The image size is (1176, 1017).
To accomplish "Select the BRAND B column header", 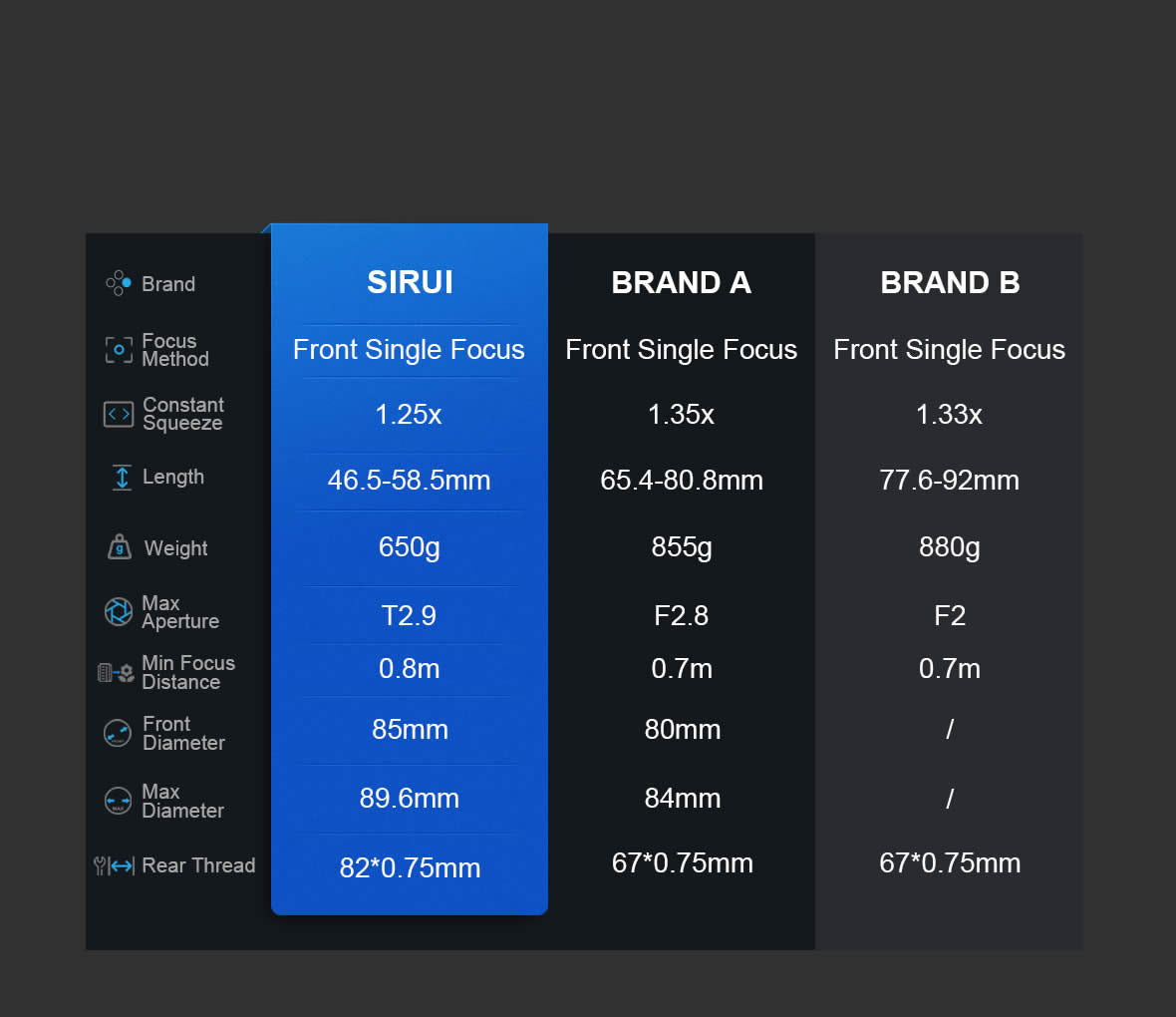I will coord(950,283).
